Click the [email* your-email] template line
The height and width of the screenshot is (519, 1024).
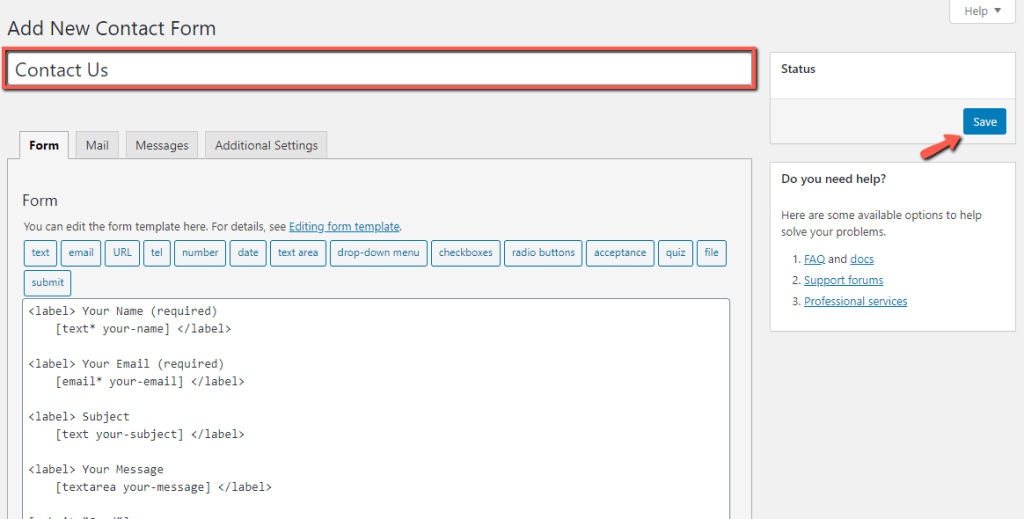click(x=150, y=381)
